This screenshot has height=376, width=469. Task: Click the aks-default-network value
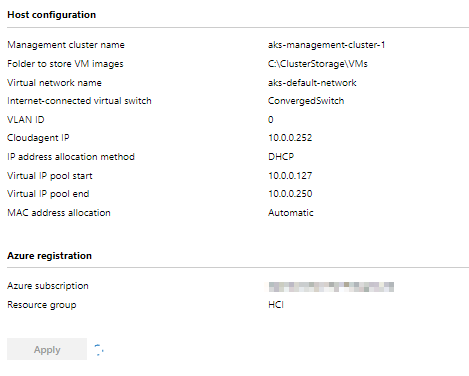(x=312, y=83)
